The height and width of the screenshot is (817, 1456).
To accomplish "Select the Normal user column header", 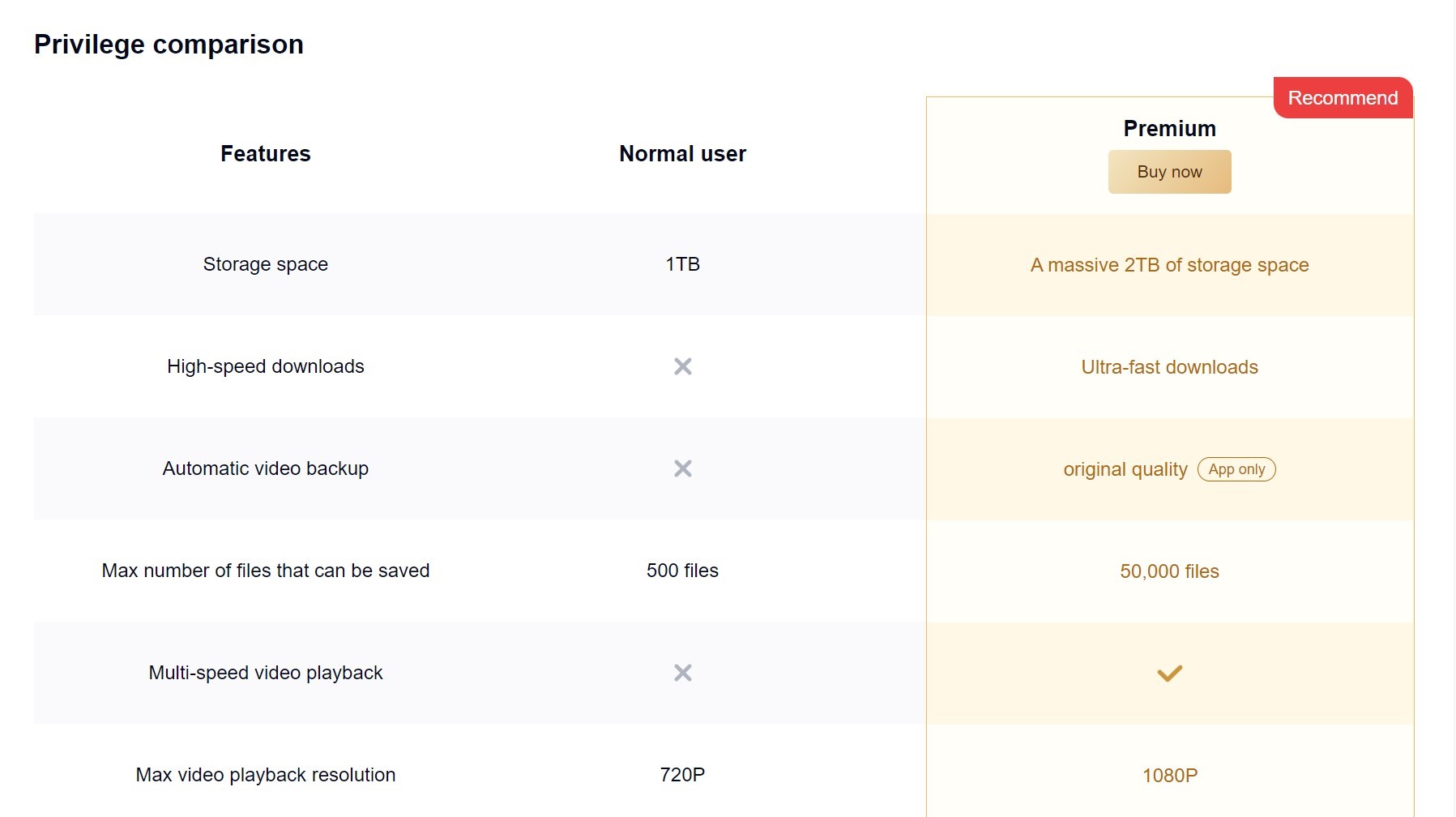I will 682,154.
